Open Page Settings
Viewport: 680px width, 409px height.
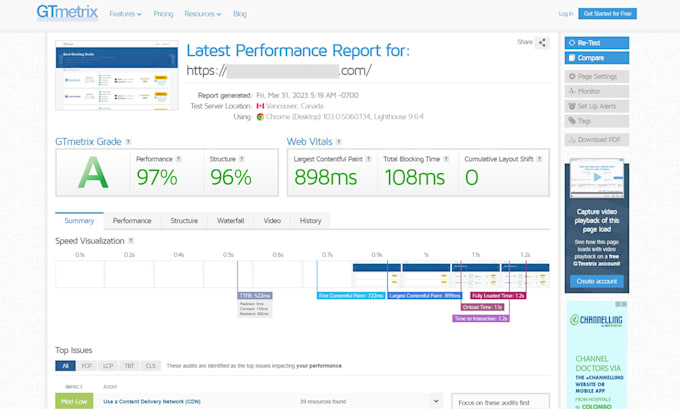point(597,76)
